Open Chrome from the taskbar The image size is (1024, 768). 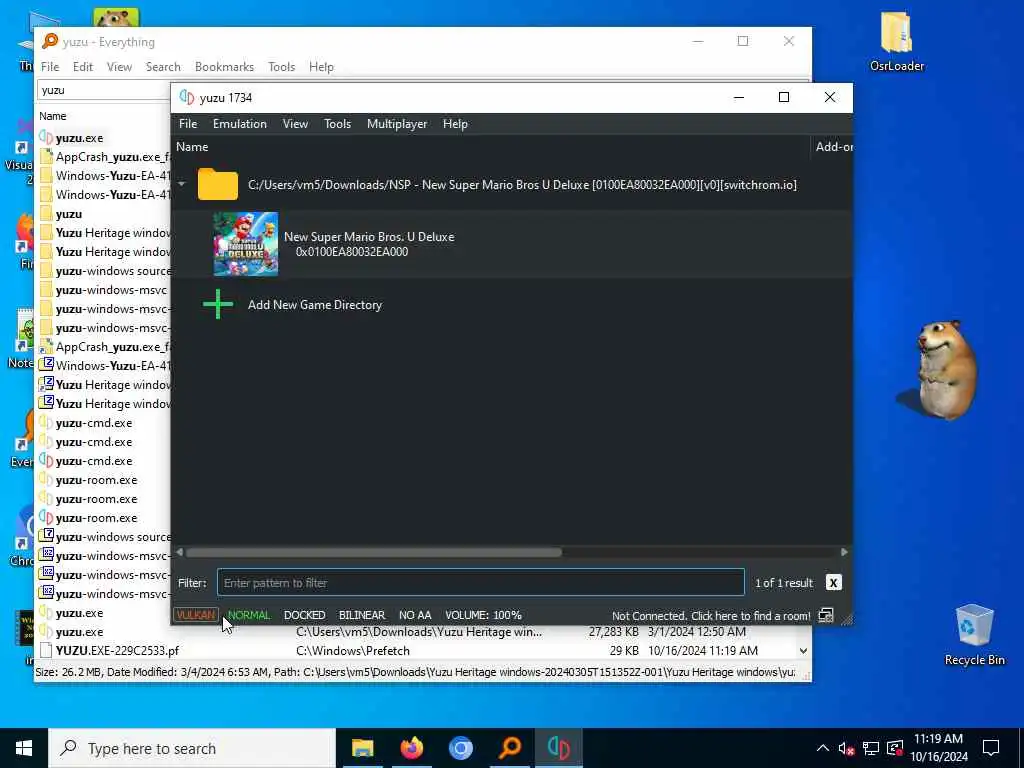[x=460, y=748]
